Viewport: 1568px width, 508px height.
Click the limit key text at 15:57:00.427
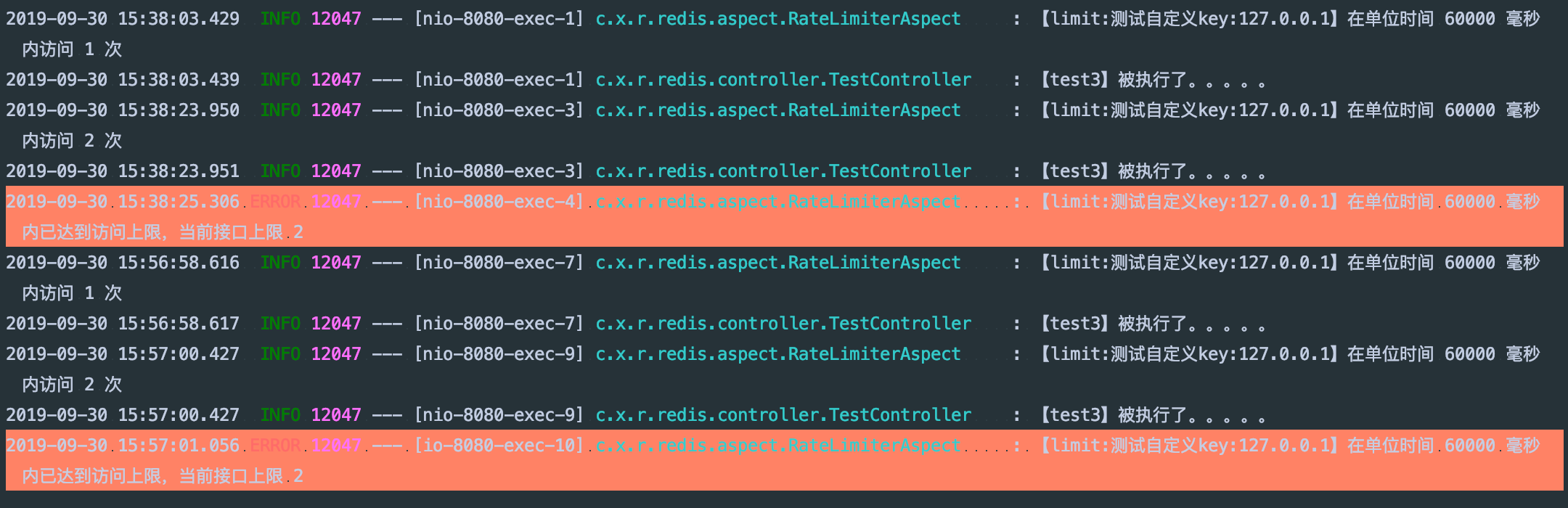[x=1189, y=354]
